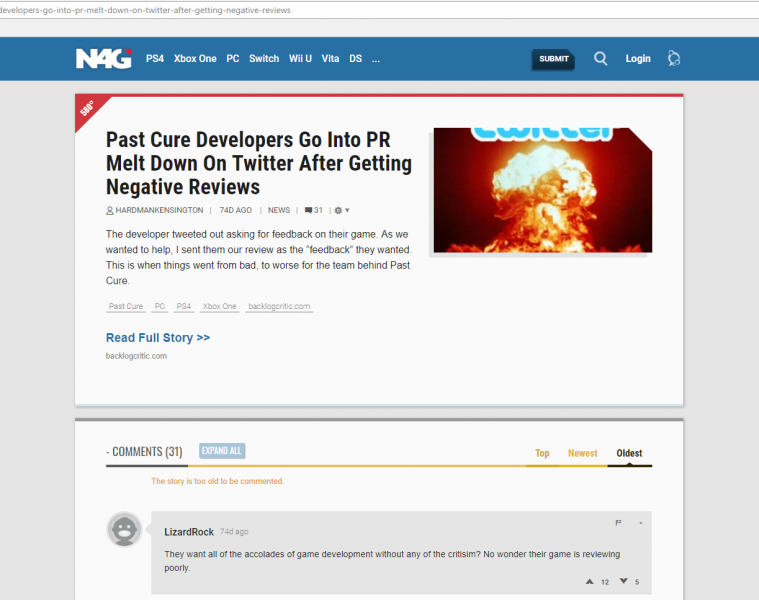759x600 pixels.
Task: Click the Twitter explosion thumbnail
Action: pos(543,190)
